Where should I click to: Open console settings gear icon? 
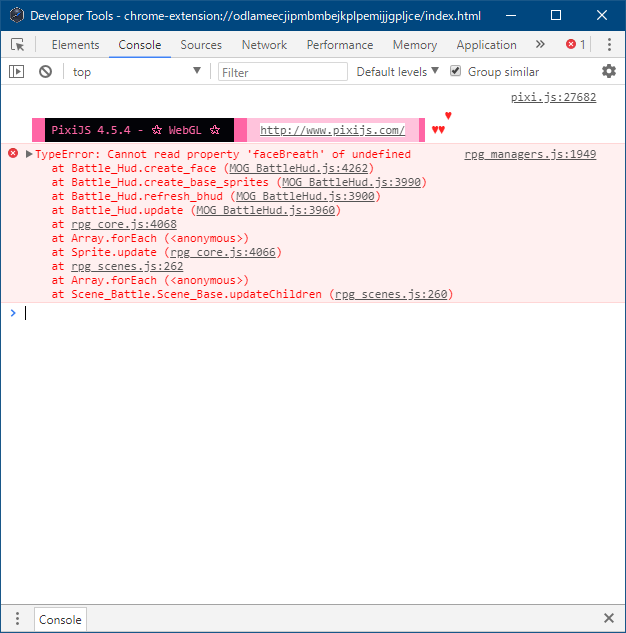click(x=609, y=71)
